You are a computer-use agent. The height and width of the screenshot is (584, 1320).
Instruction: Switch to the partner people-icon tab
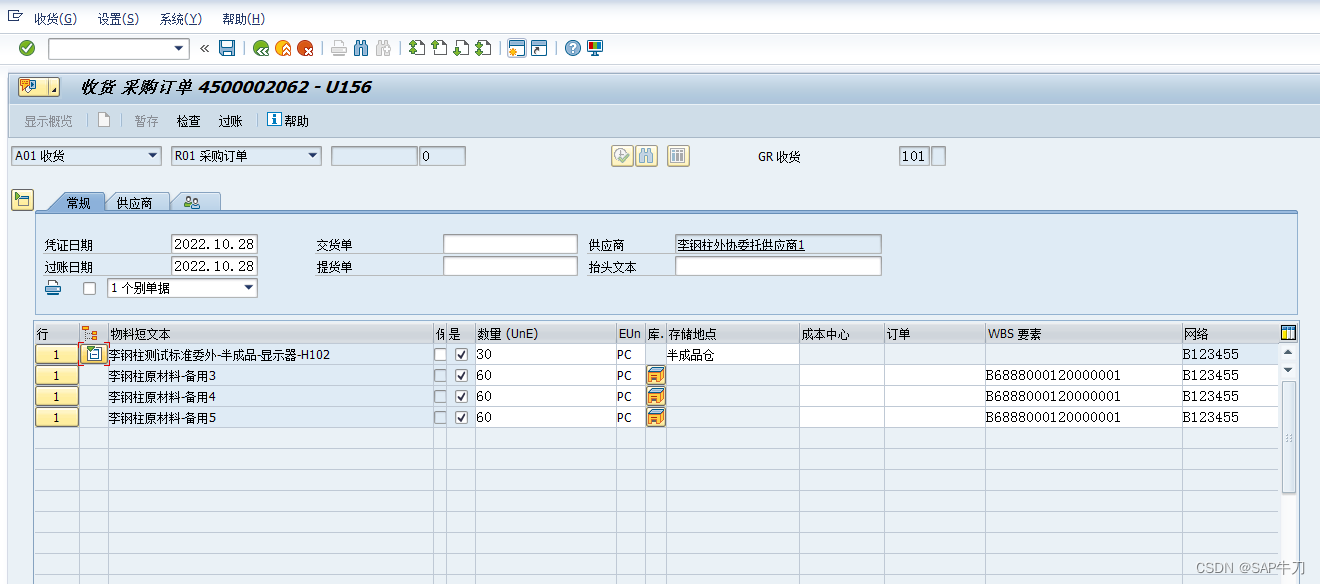tap(192, 202)
